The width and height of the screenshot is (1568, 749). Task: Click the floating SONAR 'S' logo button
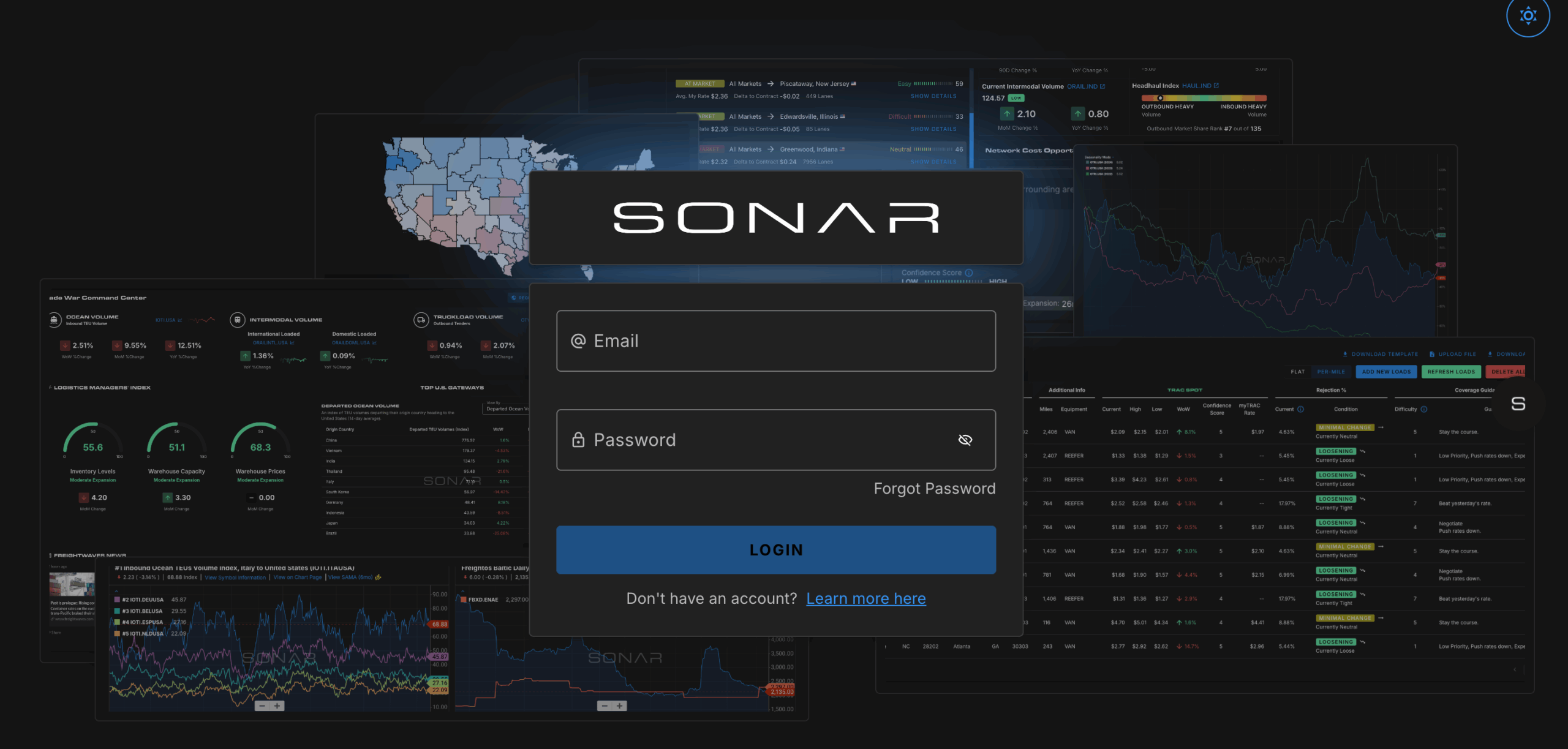(1518, 404)
